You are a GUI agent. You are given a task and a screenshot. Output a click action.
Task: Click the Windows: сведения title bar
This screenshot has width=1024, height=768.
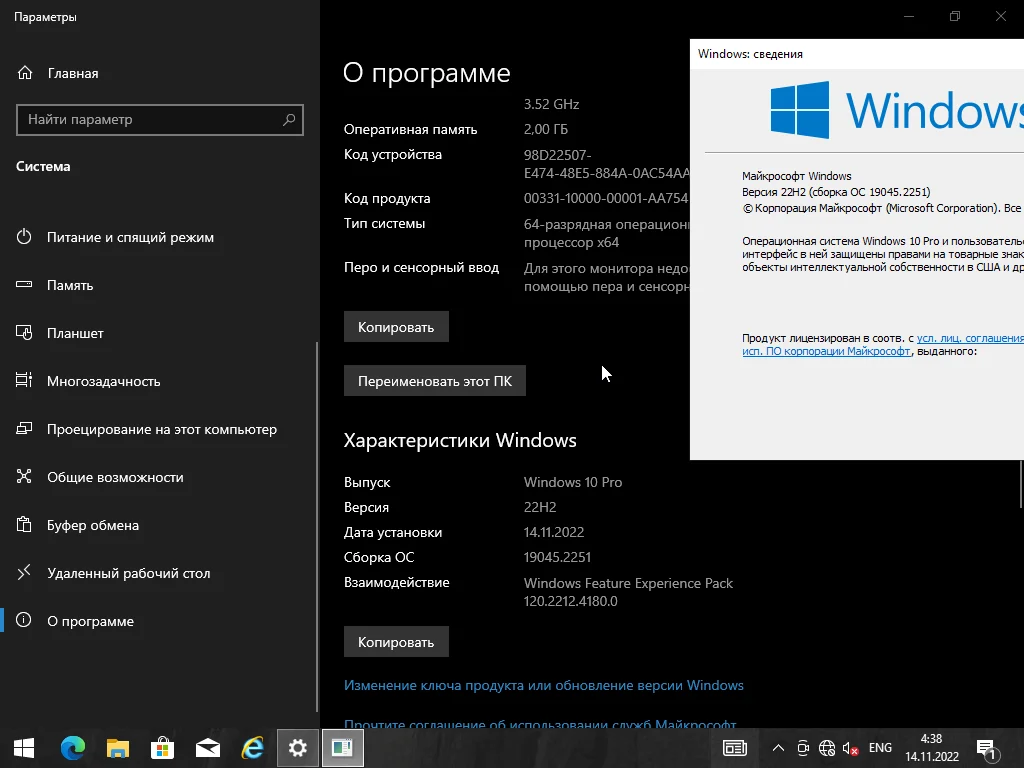(857, 54)
